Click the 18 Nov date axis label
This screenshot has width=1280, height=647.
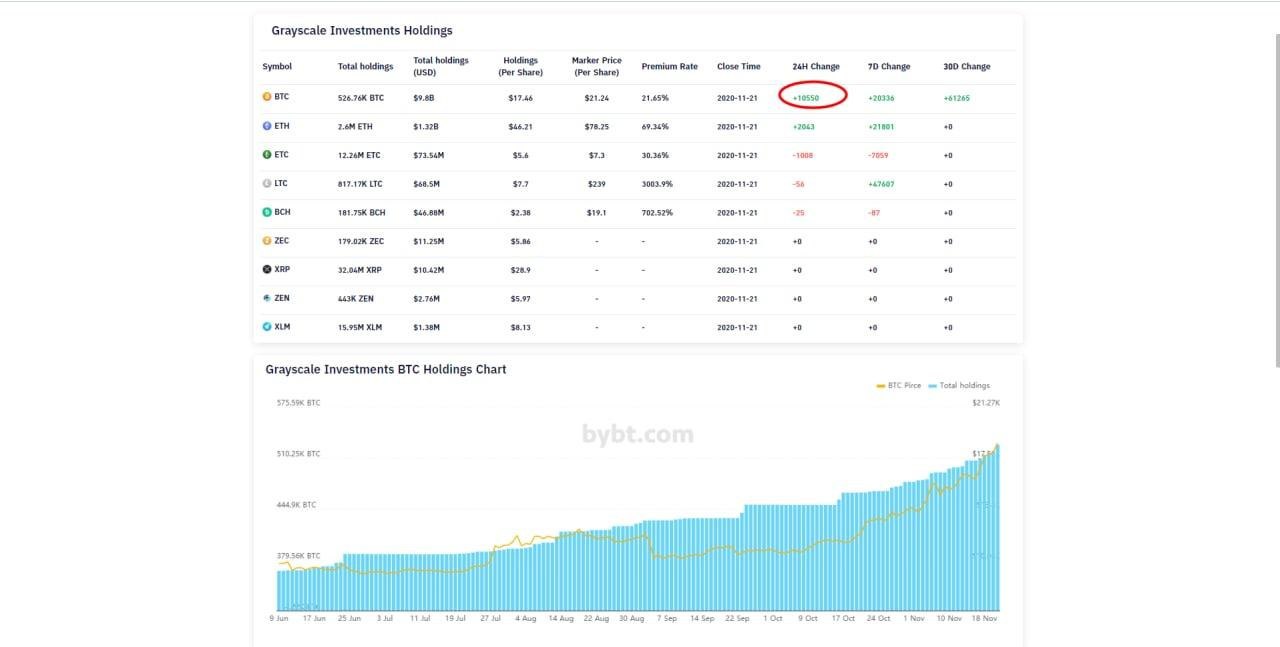pos(984,618)
